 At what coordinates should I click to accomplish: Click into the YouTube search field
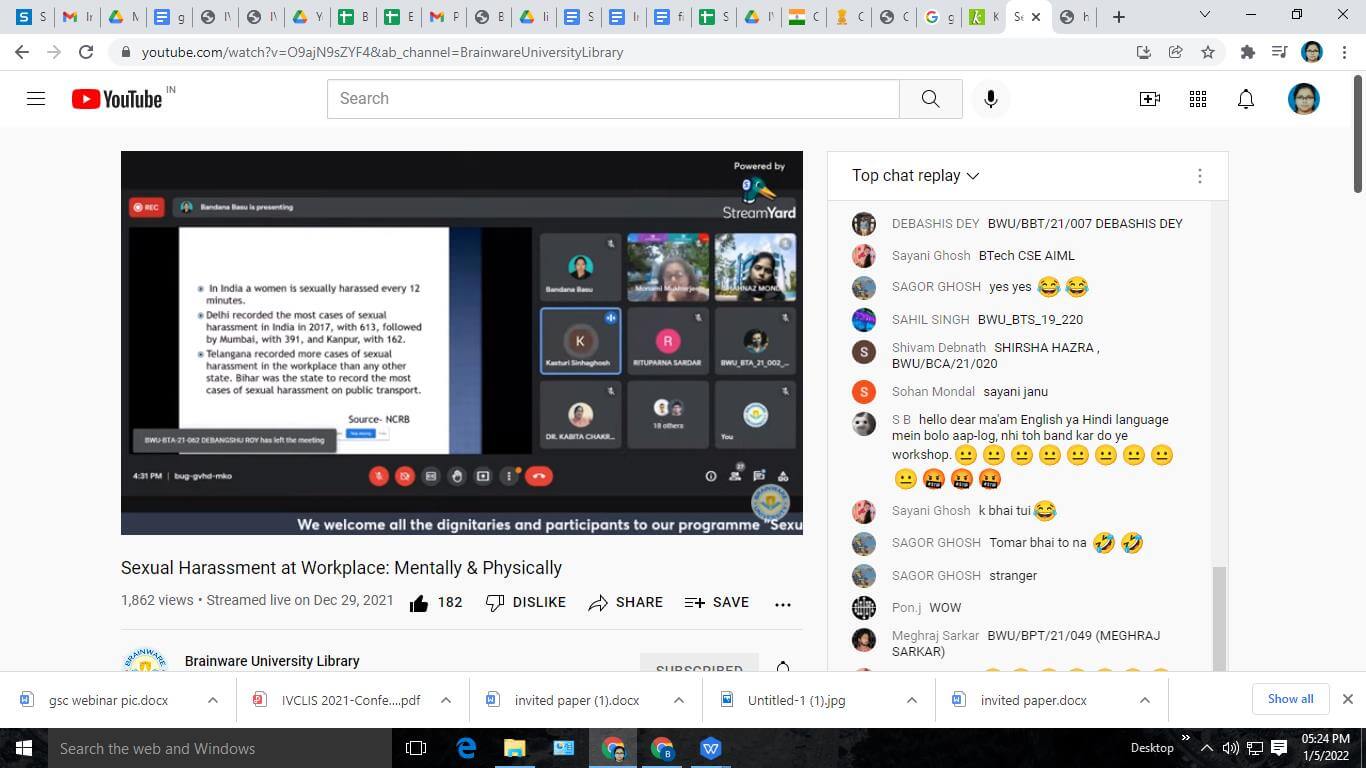click(x=612, y=99)
